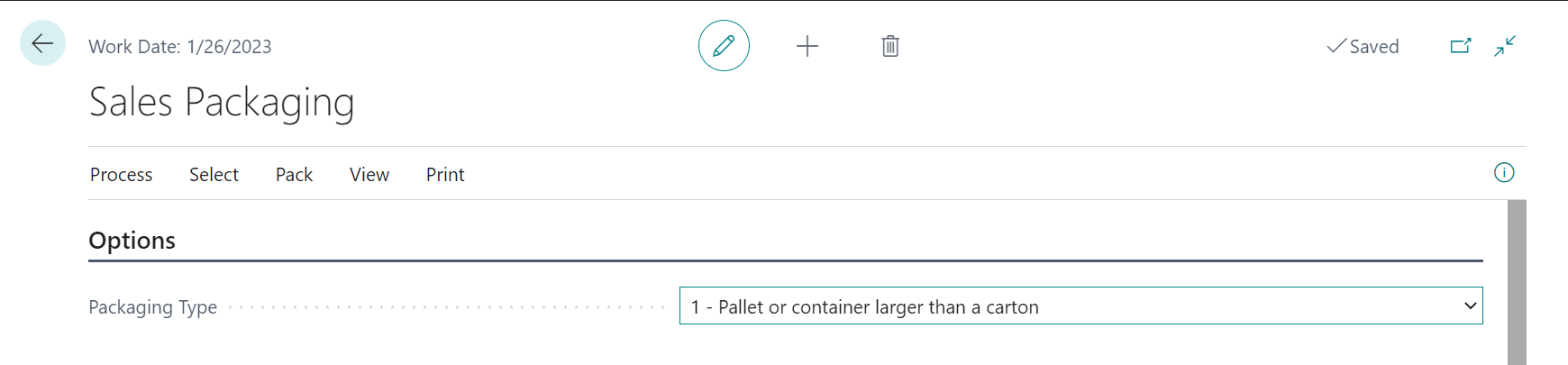Open the Print menu
This screenshot has height=365, width=1568.
pyautogui.click(x=445, y=175)
